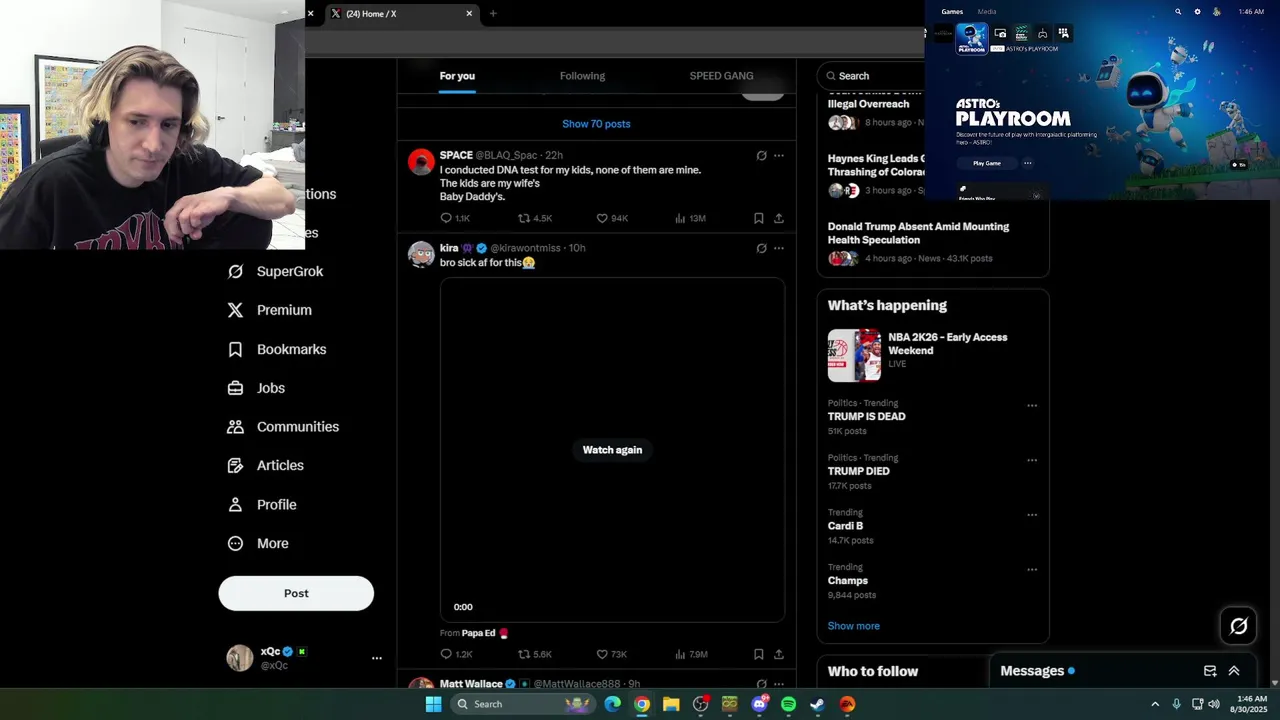Open Steam from the taskbar
Image resolution: width=1280 pixels, height=720 pixels.
coord(817,704)
